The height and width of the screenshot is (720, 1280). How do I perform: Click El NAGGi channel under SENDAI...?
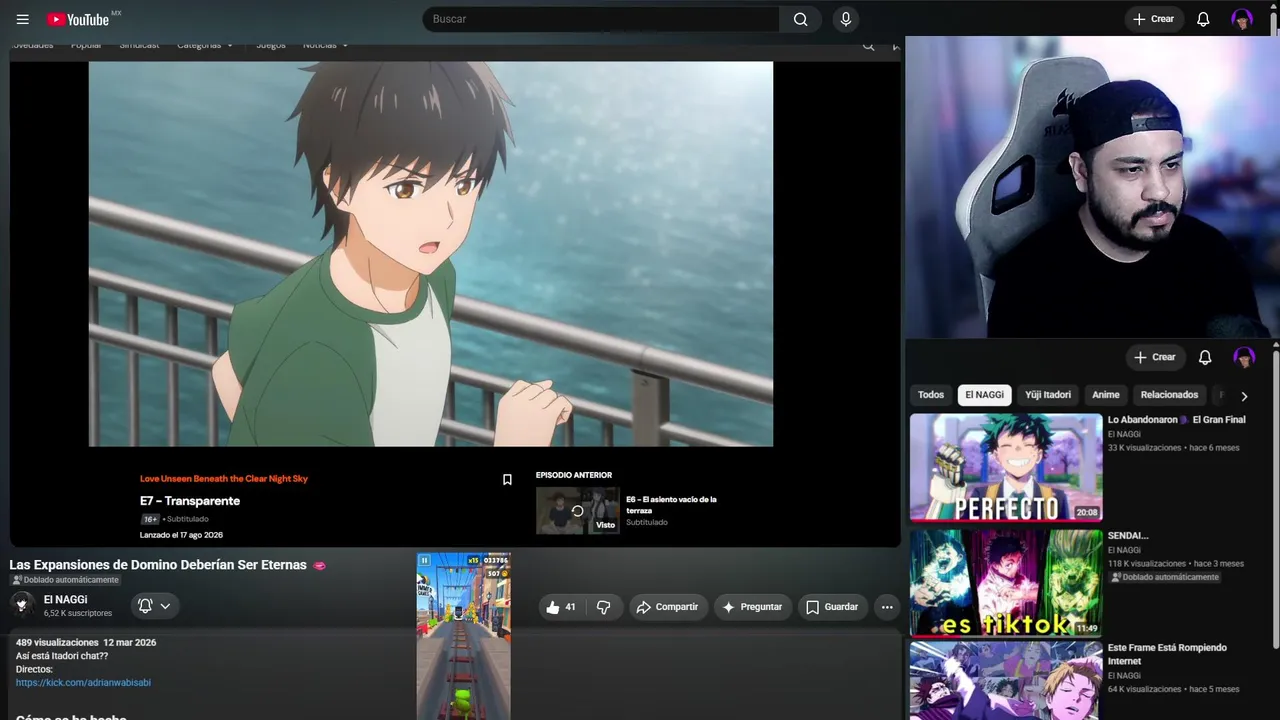coord(1124,550)
